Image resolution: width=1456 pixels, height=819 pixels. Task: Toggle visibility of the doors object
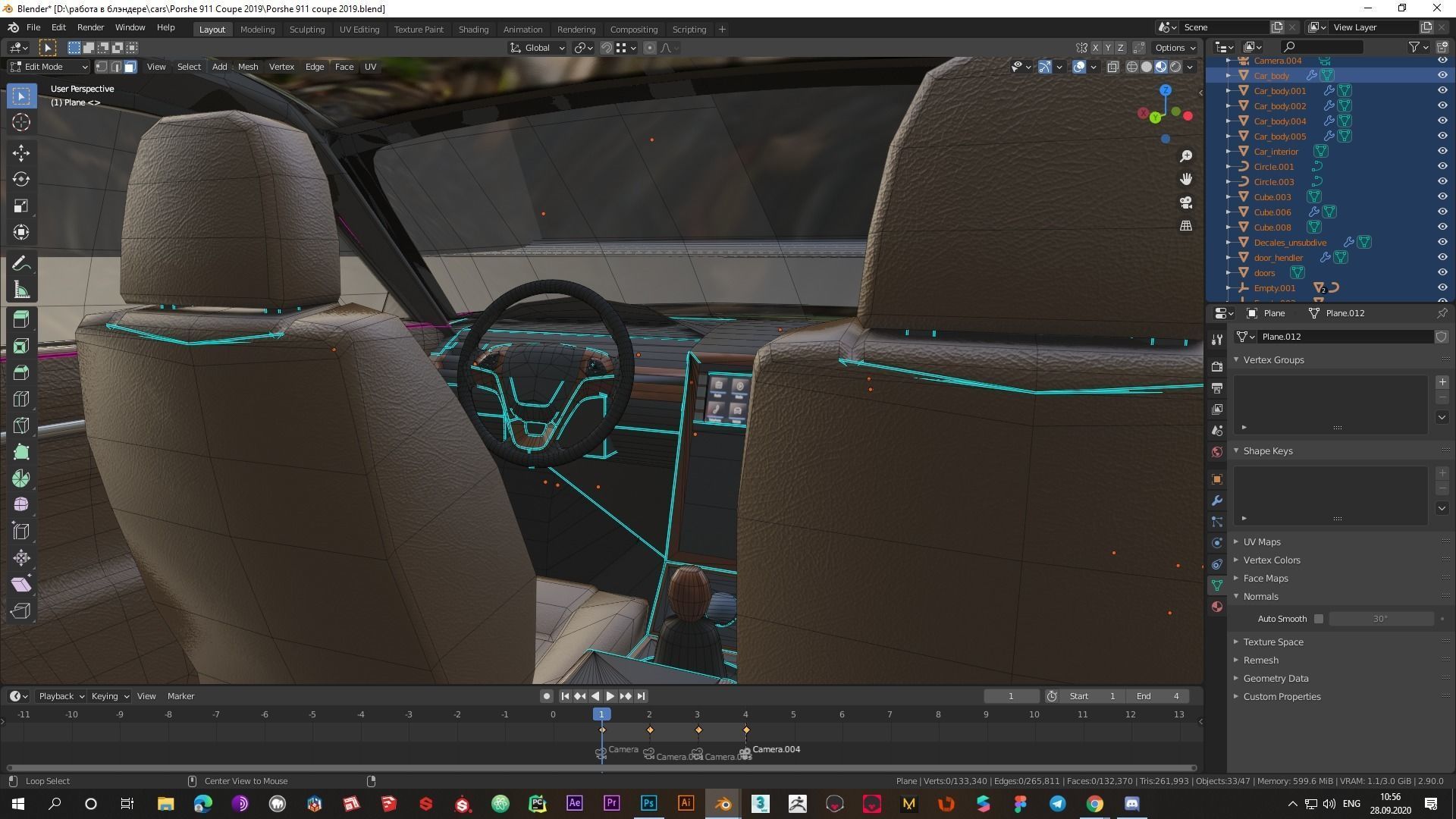pos(1442,272)
